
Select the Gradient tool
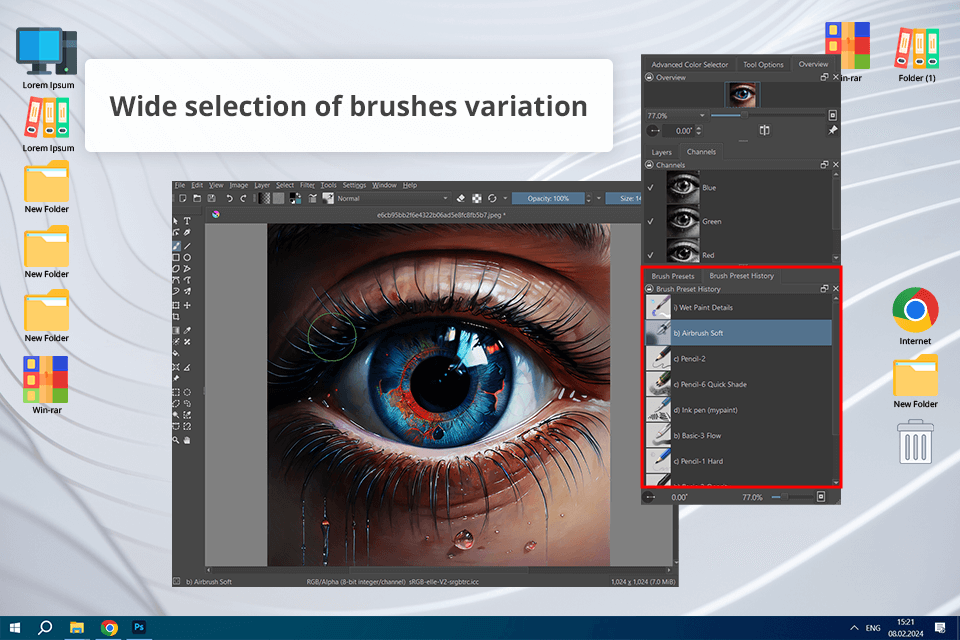tap(176, 330)
